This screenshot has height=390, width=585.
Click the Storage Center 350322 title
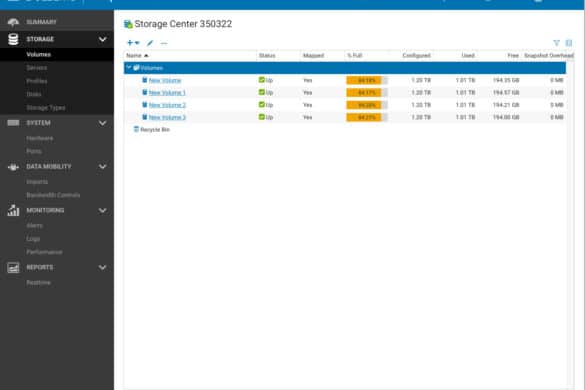coord(183,24)
